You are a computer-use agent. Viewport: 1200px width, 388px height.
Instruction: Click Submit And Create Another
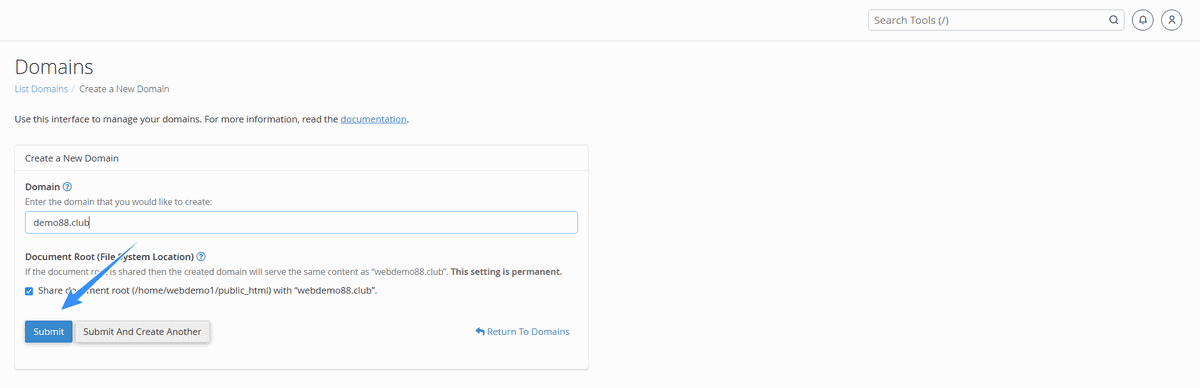pos(143,332)
